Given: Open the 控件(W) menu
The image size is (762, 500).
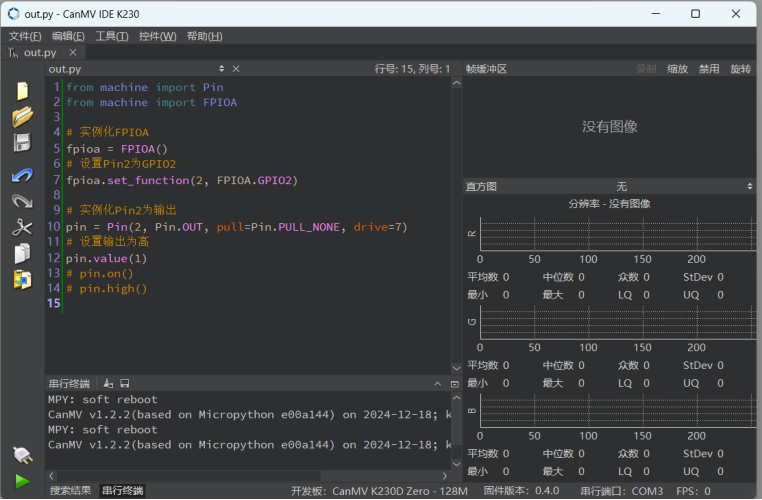Looking at the screenshot, I should click(157, 36).
